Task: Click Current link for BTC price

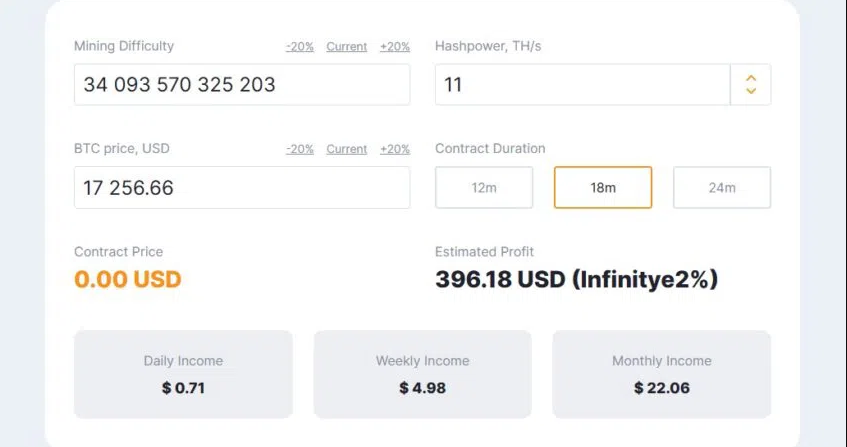Action: click(346, 149)
